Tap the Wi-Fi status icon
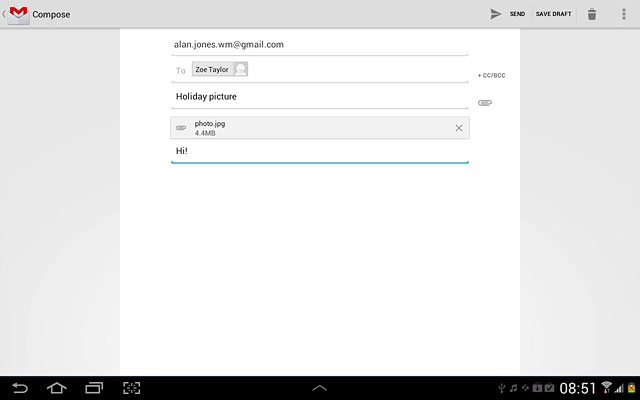640x400 pixels. pos(606,388)
